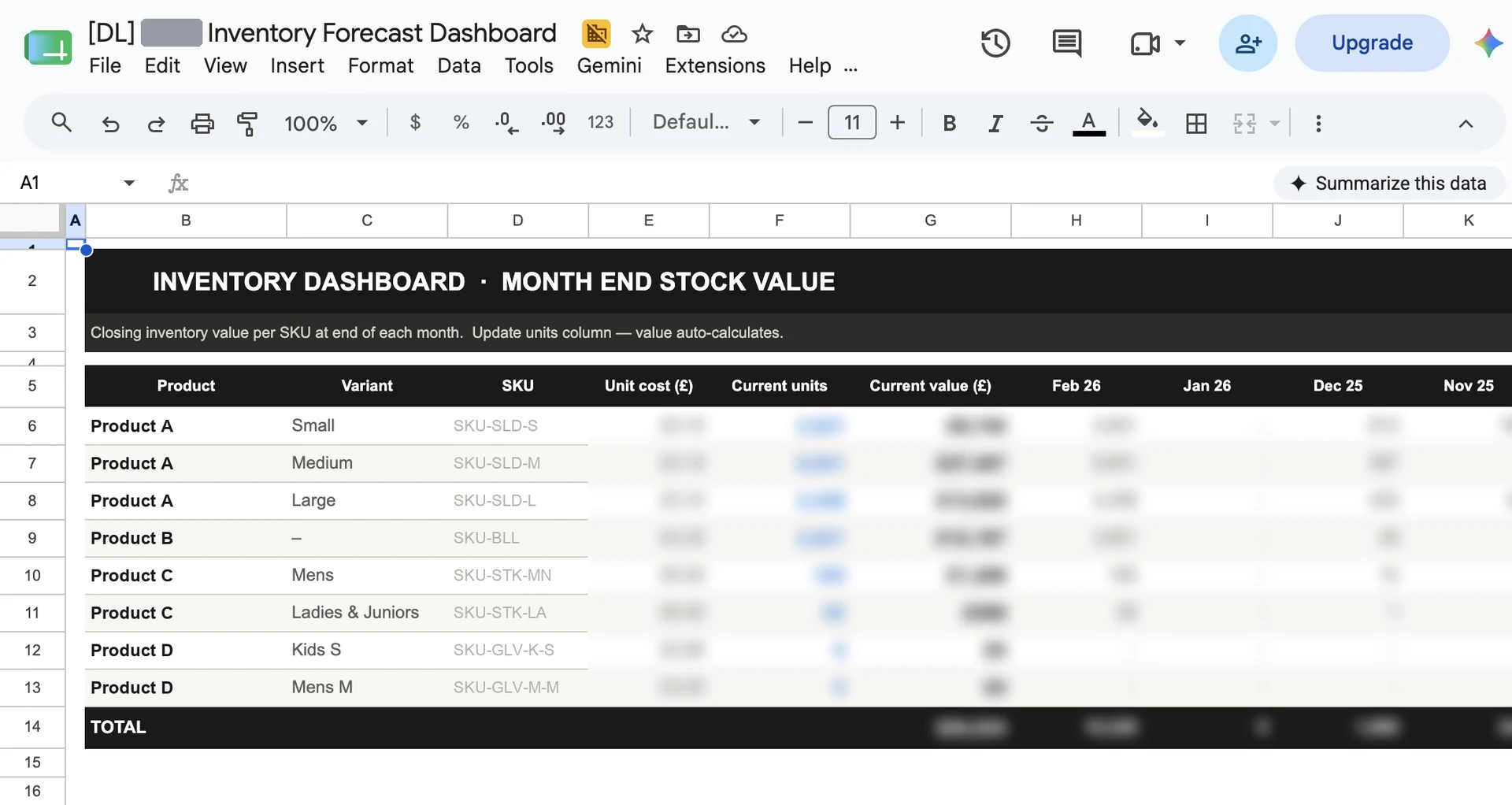Show hidden menus via ellipsis
Viewport: 1512px width, 805px height.
pyautogui.click(x=850, y=68)
